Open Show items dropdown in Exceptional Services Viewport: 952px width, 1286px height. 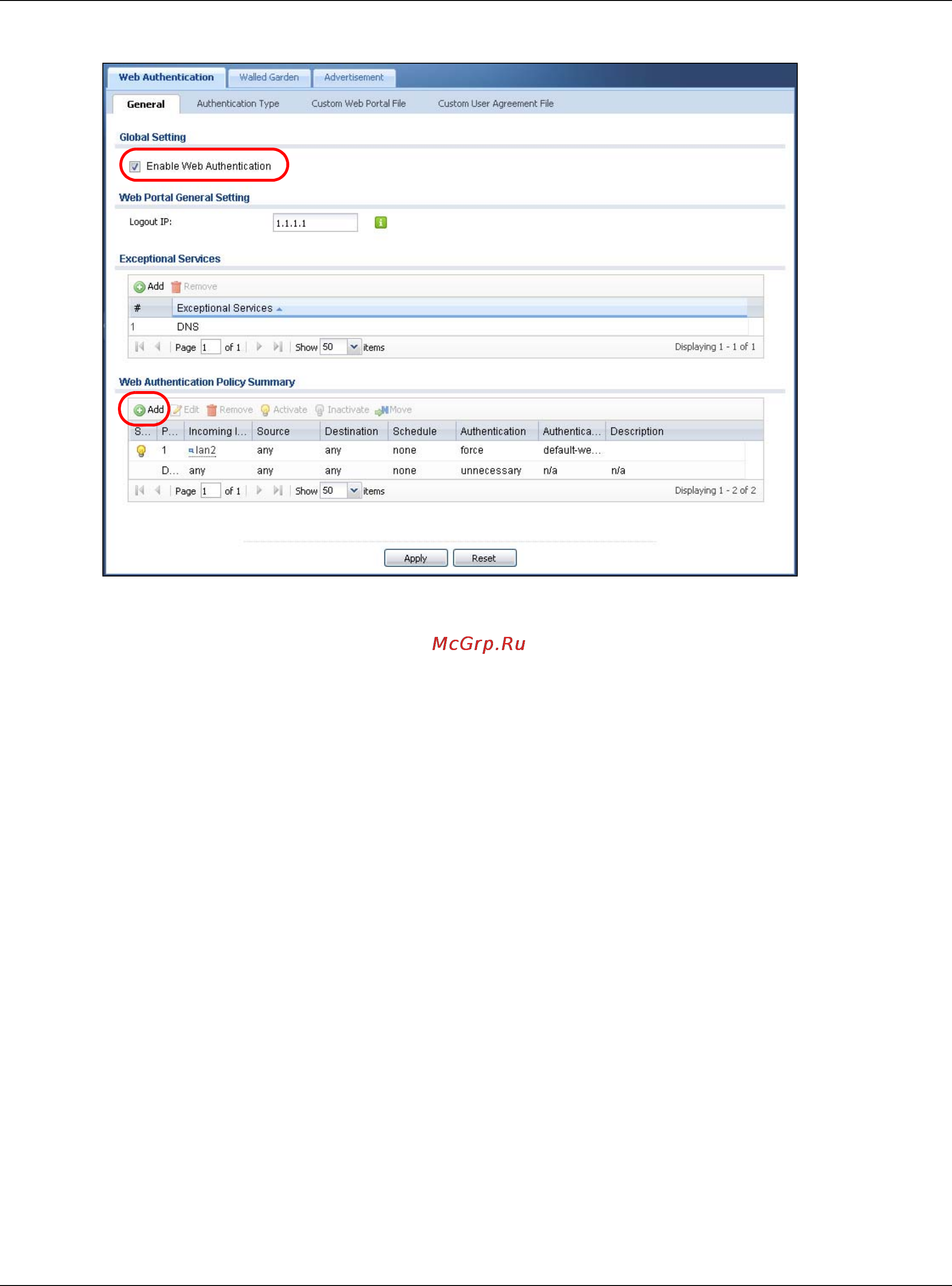tap(354, 347)
